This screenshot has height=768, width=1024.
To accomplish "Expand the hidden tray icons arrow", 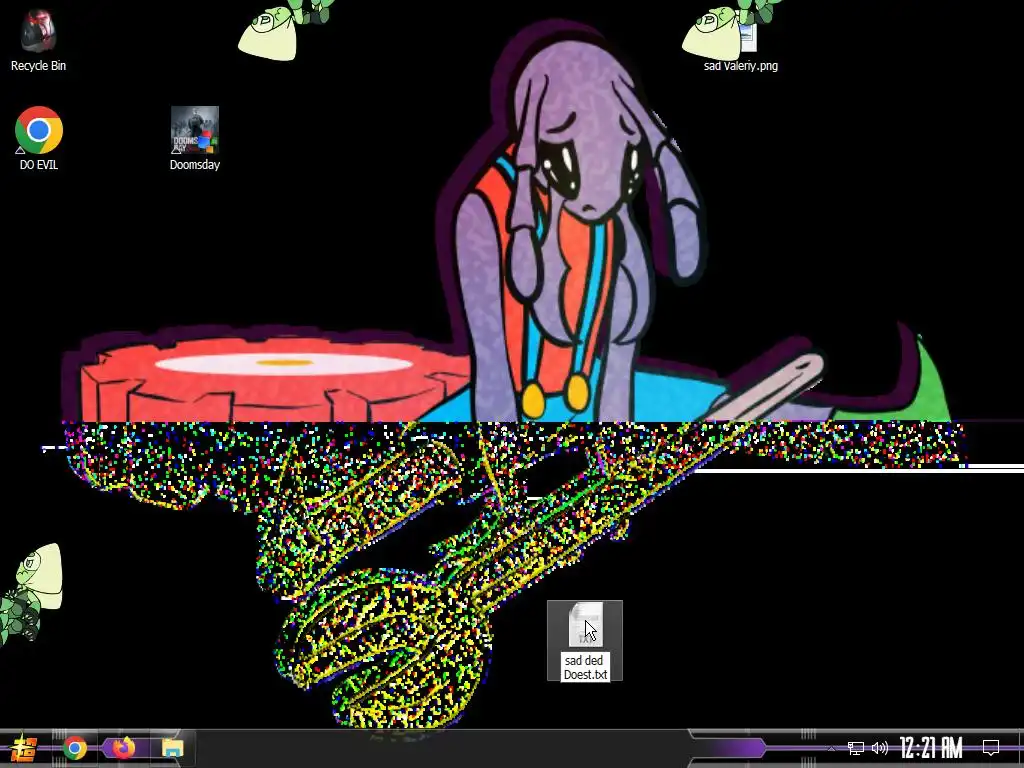I will point(831,748).
